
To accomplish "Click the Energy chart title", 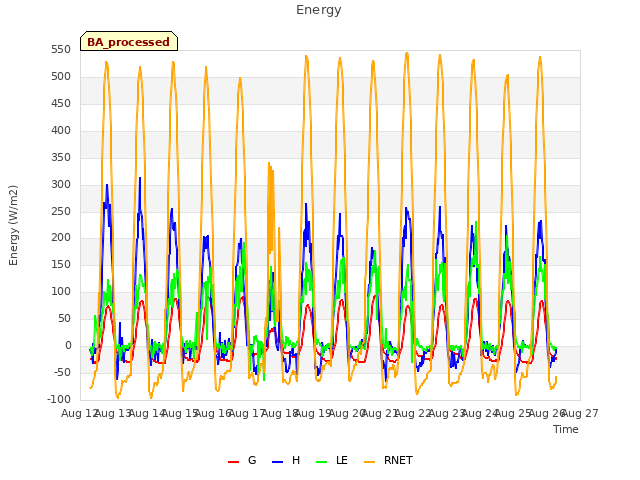I will [318, 10].
